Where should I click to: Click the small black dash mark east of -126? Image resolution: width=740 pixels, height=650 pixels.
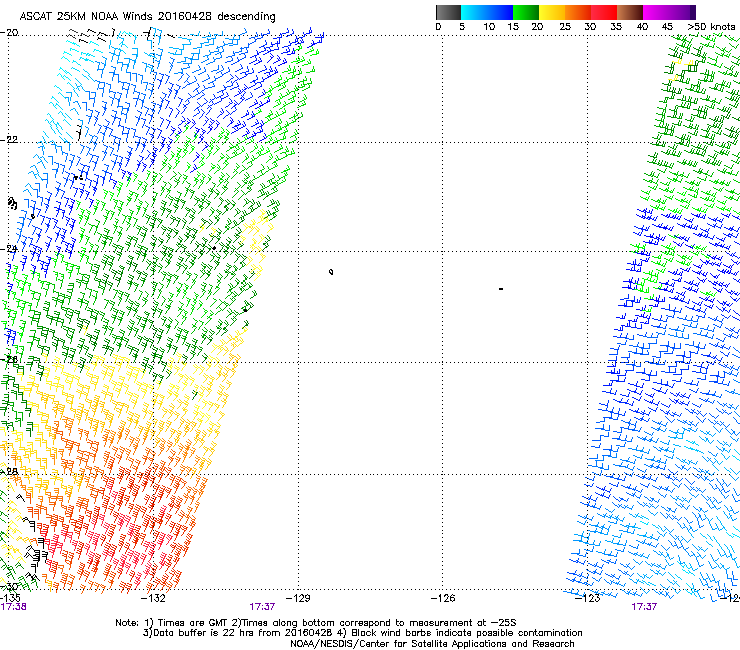(x=501, y=289)
